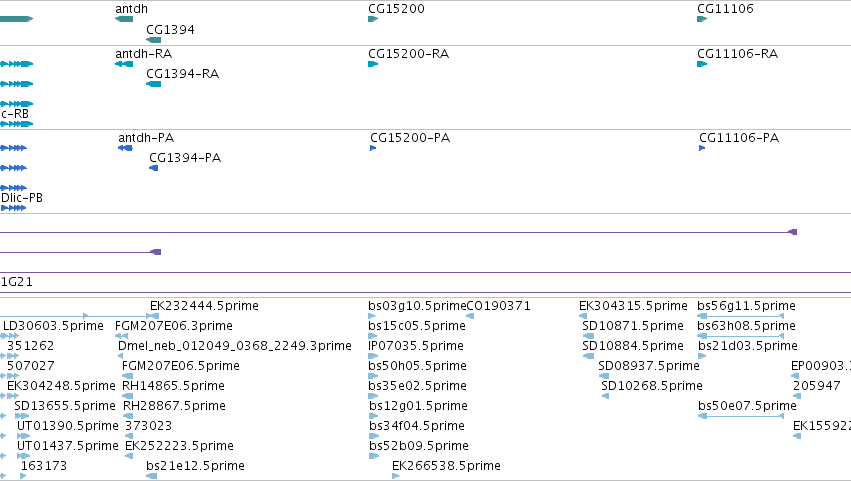Click the Dmel_neb_012049_0368_2249.3prime label
This screenshot has width=851, height=481.
234,346
